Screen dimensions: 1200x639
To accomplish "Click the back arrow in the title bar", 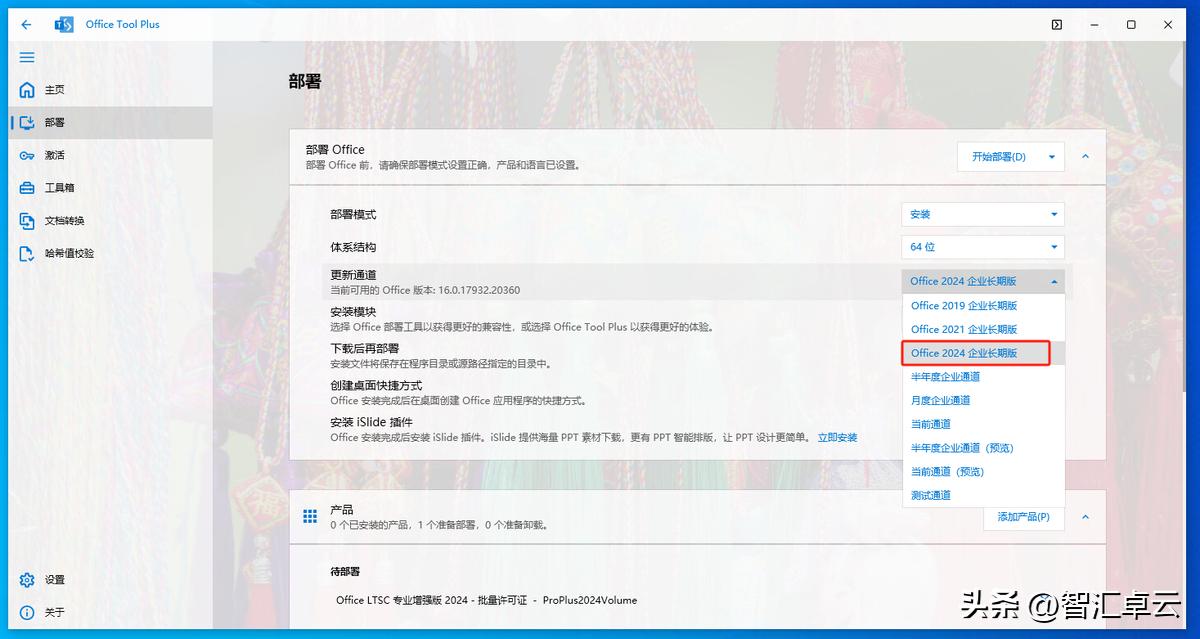I will tap(26, 24).
